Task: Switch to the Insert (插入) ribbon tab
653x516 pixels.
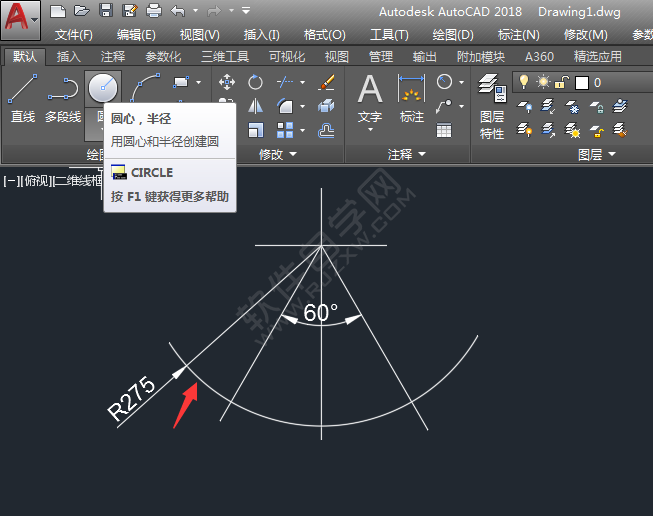Action: tap(69, 57)
